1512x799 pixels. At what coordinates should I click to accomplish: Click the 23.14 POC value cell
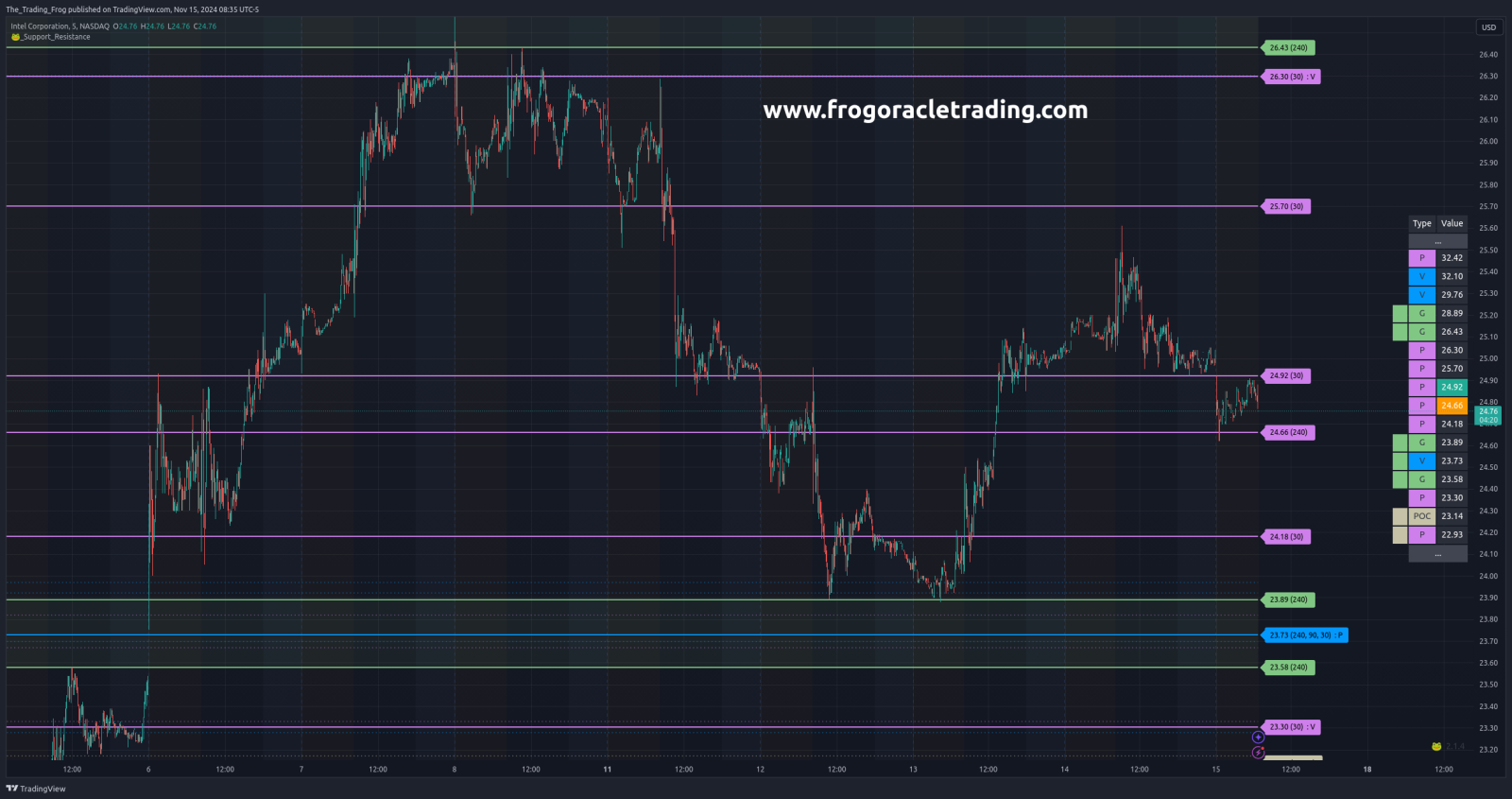pos(1452,516)
